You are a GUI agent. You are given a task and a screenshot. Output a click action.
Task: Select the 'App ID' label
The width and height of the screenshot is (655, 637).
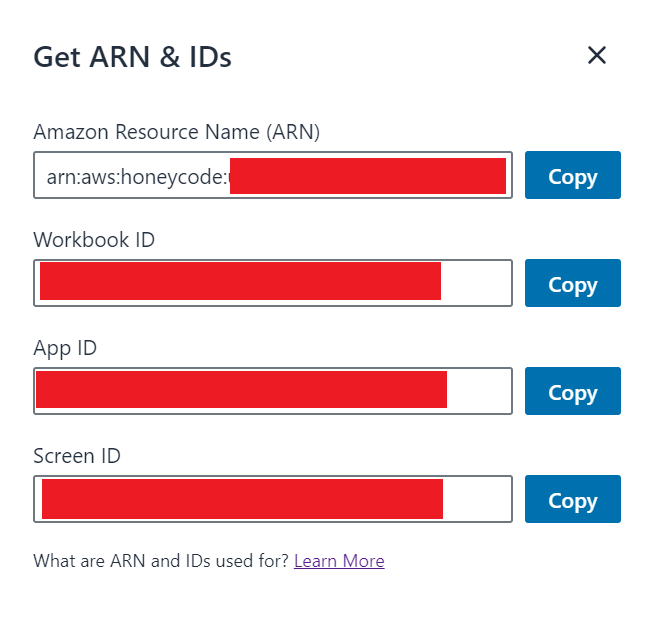click(x=65, y=348)
